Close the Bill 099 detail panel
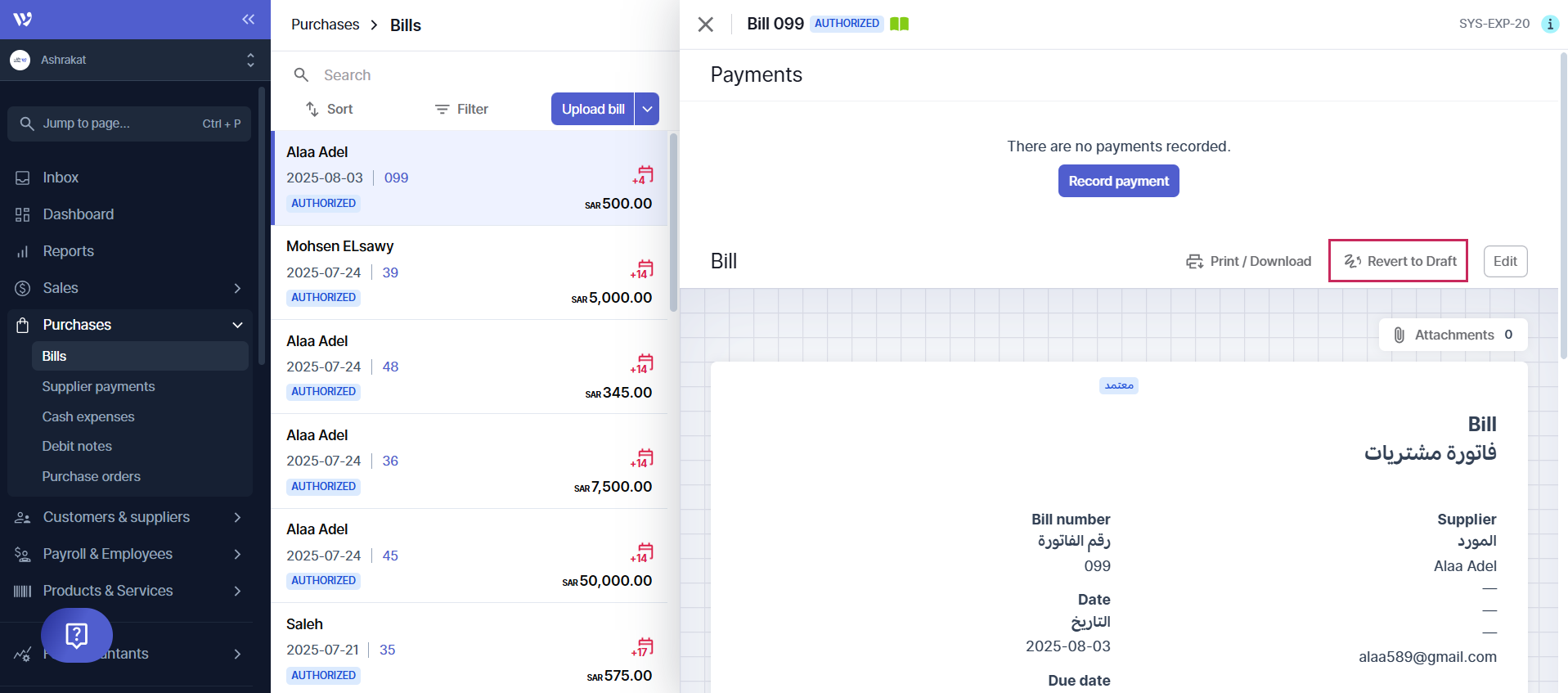Screen dimensions: 1568x693 tap(705, 25)
